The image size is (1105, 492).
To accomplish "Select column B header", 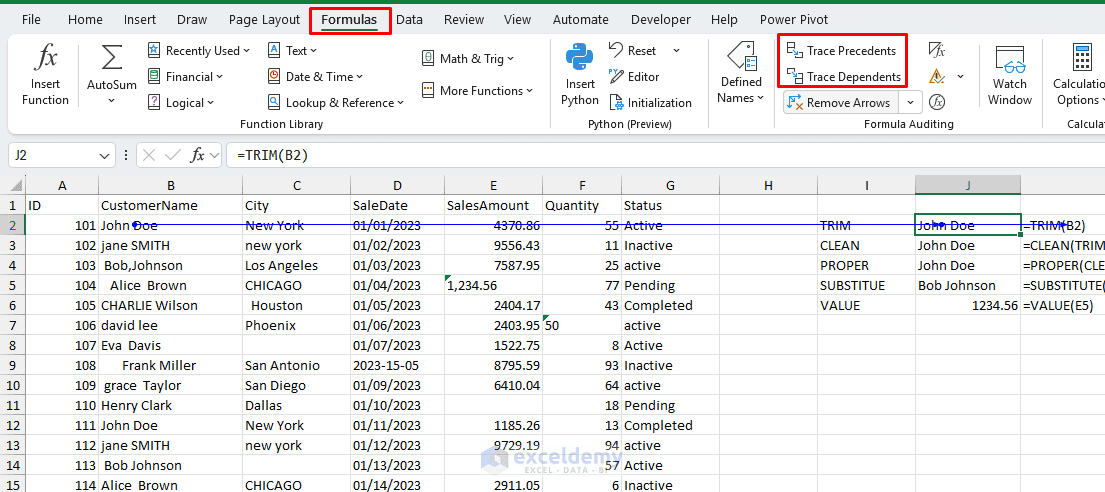I will click(x=171, y=185).
